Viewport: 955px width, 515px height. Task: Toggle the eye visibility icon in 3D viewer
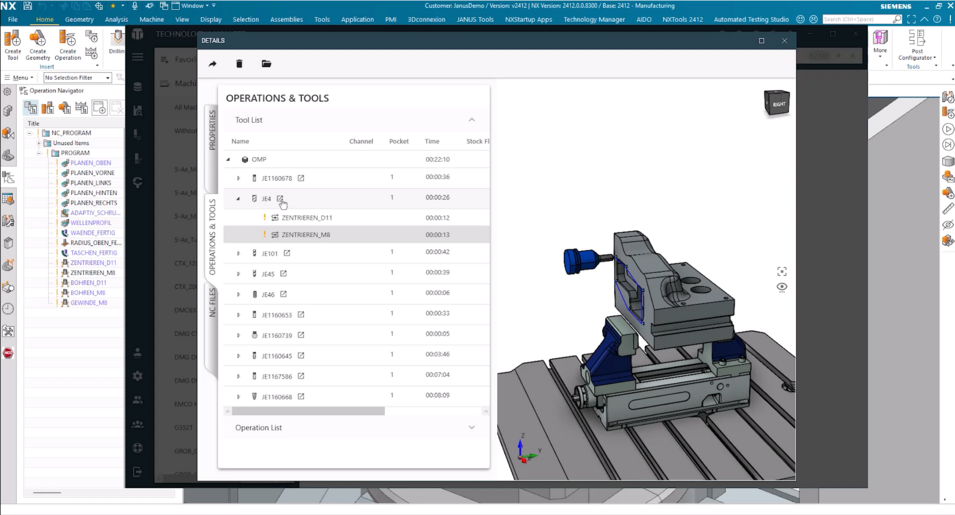point(782,287)
